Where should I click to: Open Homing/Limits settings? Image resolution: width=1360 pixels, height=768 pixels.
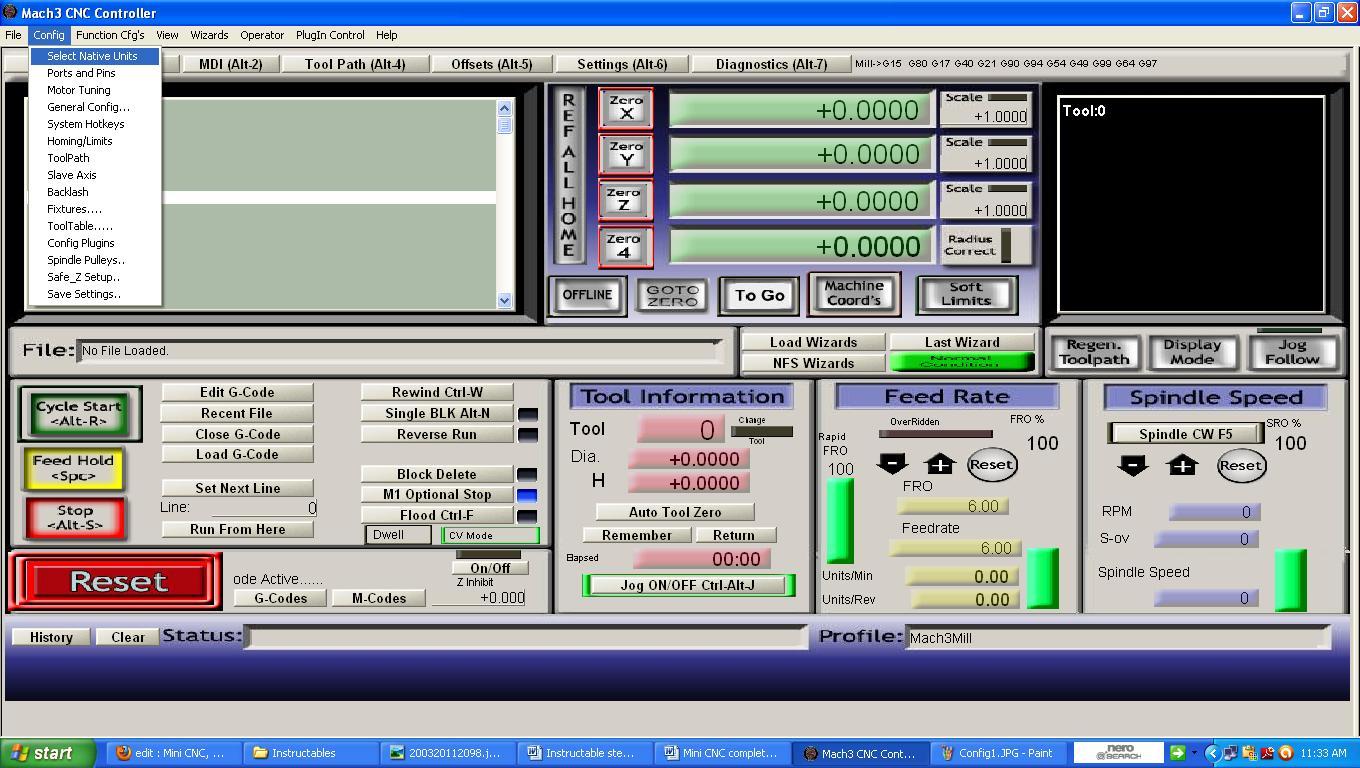tap(95, 141)
